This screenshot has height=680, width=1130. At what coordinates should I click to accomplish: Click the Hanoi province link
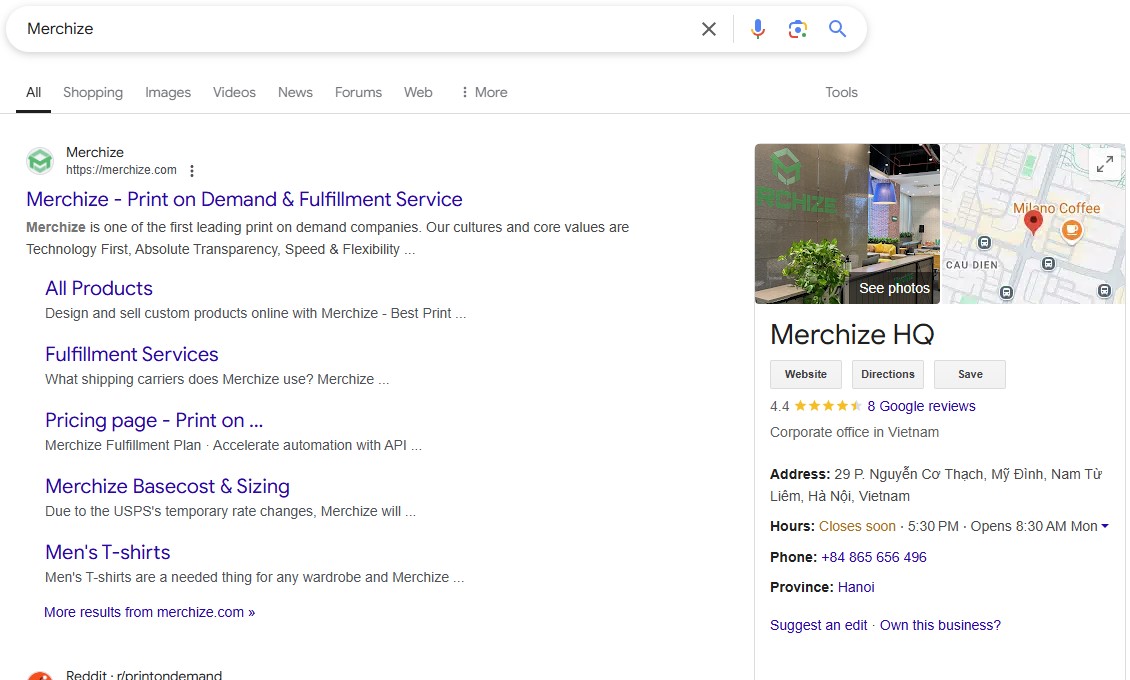click(856, 587)
